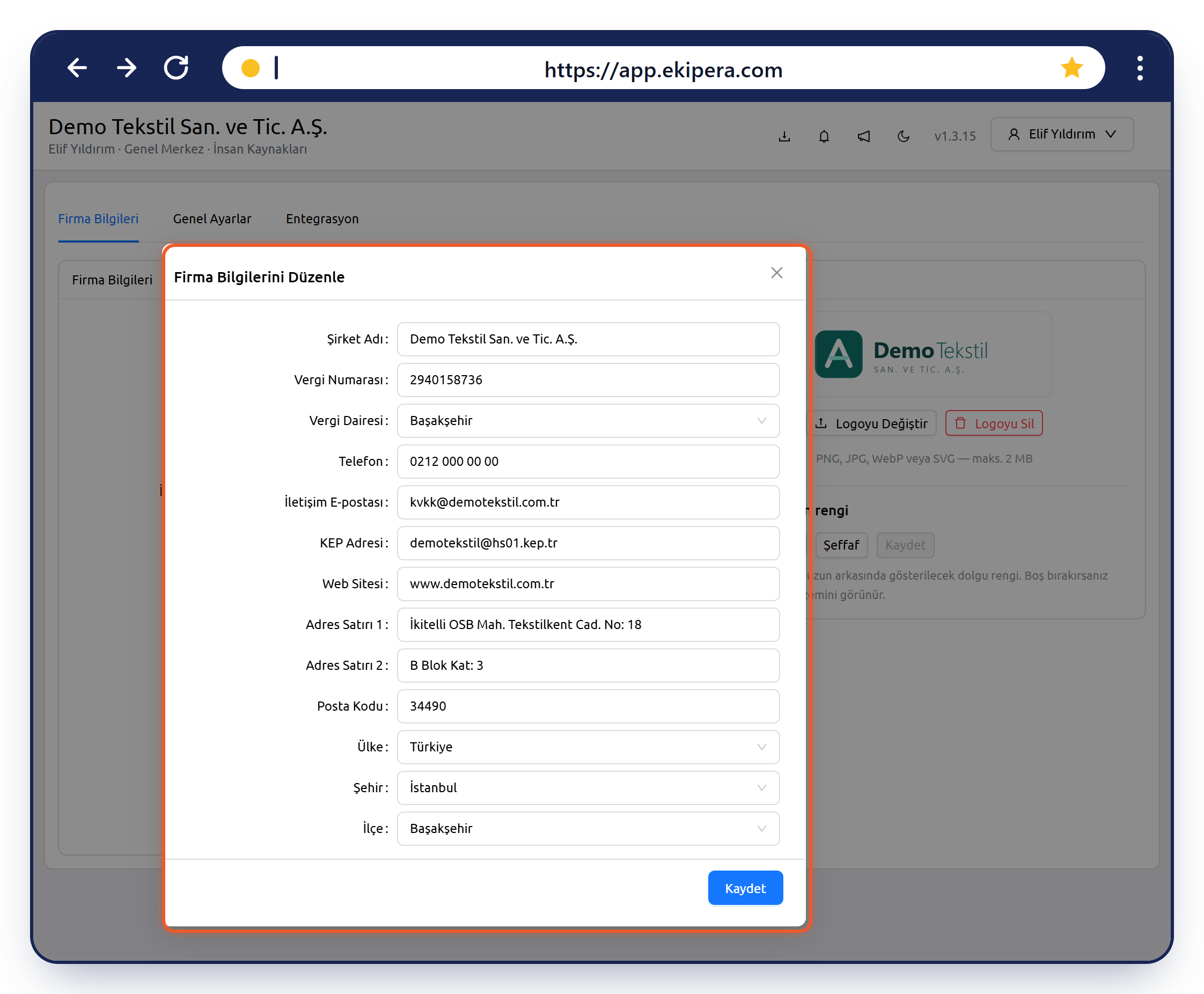Switch to the Firma Bilgileri tab

click(x=98, y=219)
